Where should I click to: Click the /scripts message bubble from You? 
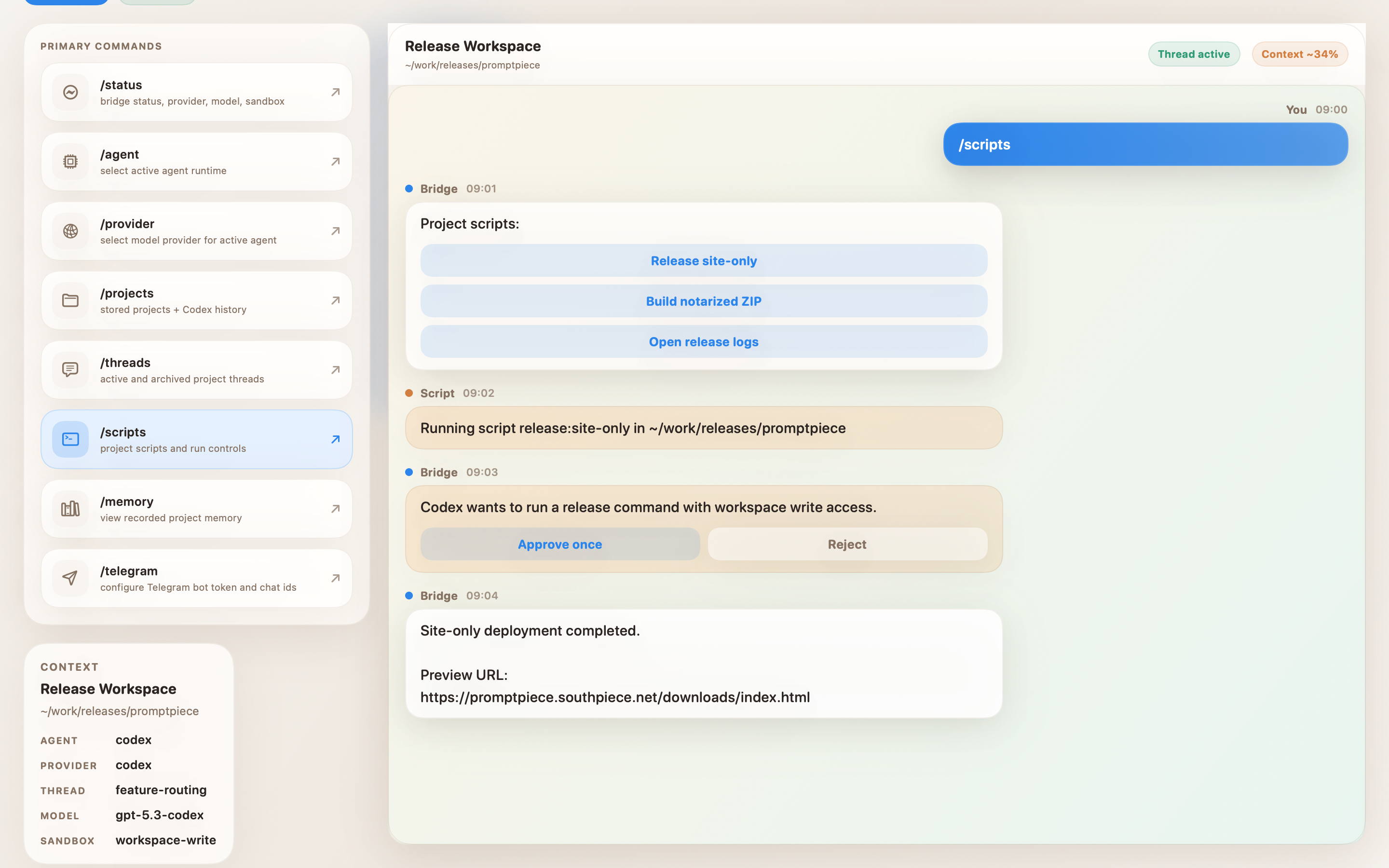1145,144
